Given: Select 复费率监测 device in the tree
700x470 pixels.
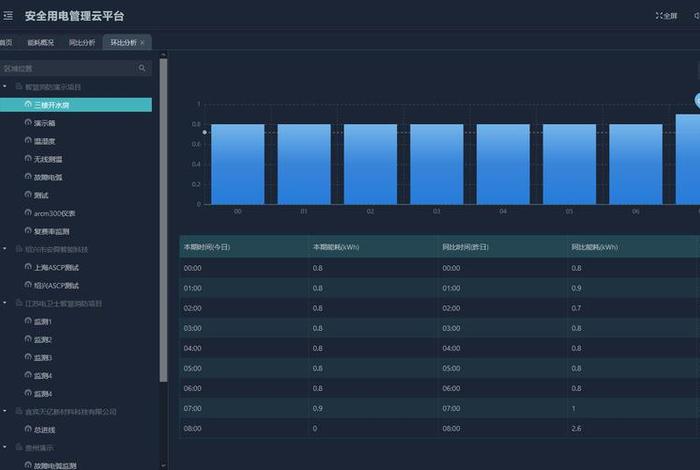Looking at the screenshot, I should (50, 231).
